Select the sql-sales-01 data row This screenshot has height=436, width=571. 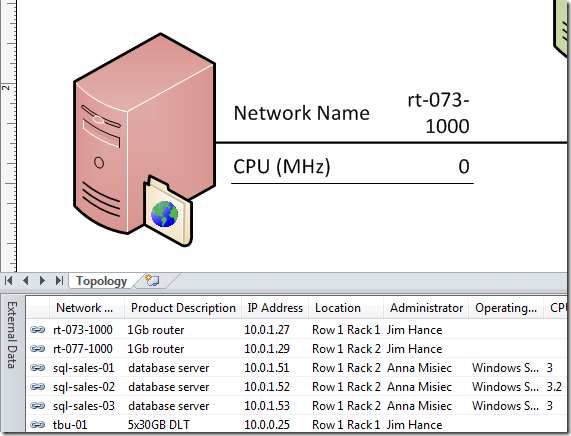tap(296, 368)
